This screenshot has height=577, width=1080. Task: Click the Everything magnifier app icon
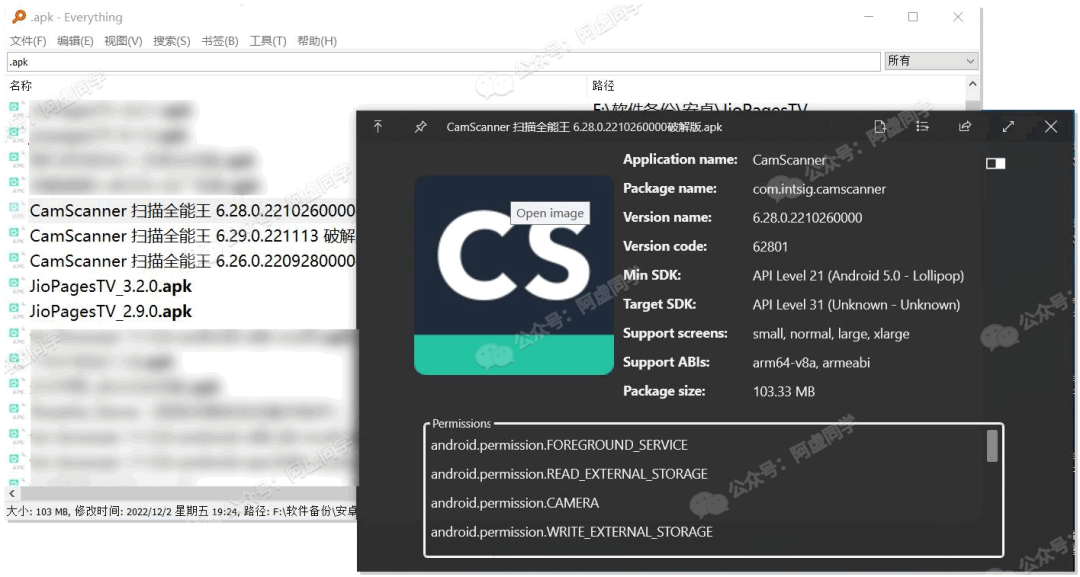19,17
